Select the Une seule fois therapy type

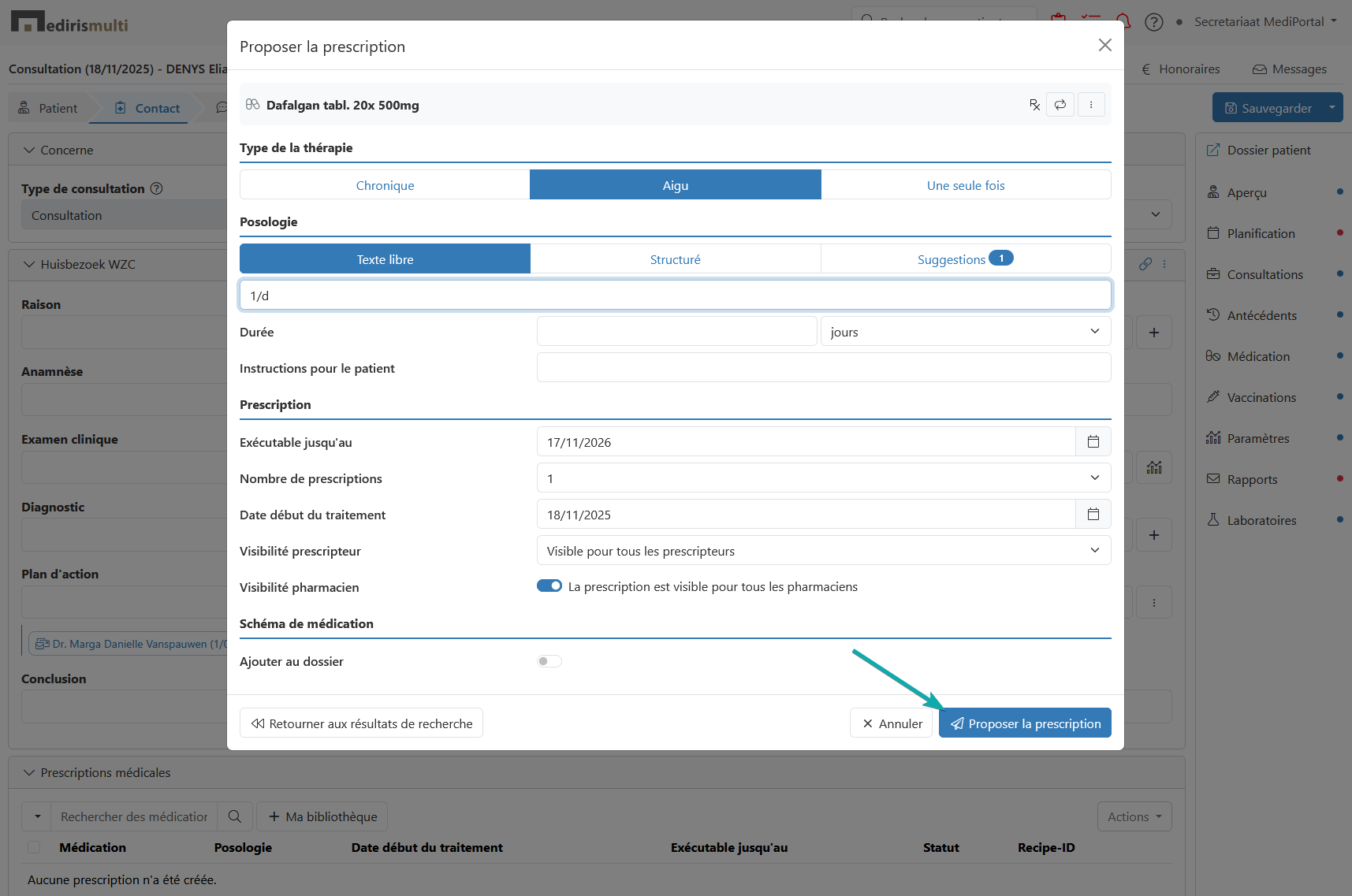(x=966, y=185)
